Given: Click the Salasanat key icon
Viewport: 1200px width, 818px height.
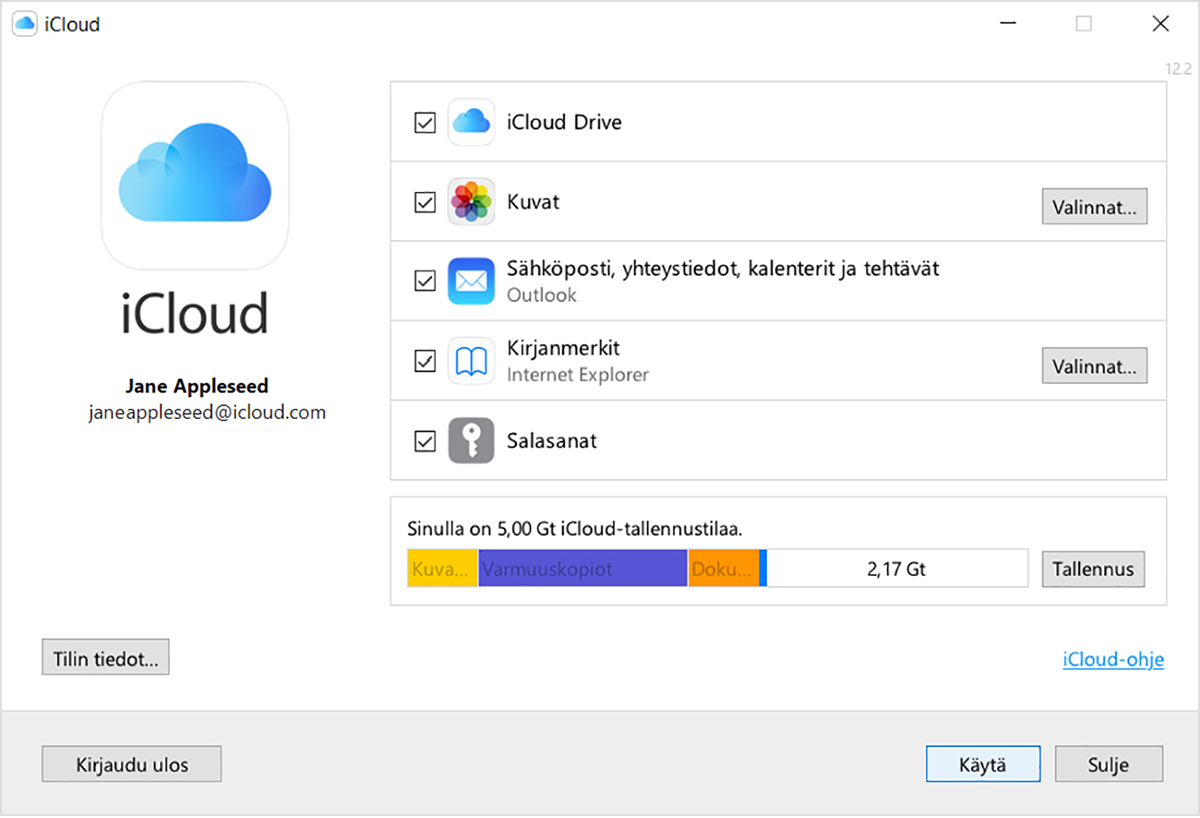Looking at the screenshot, I should click(x=471, y=440).
